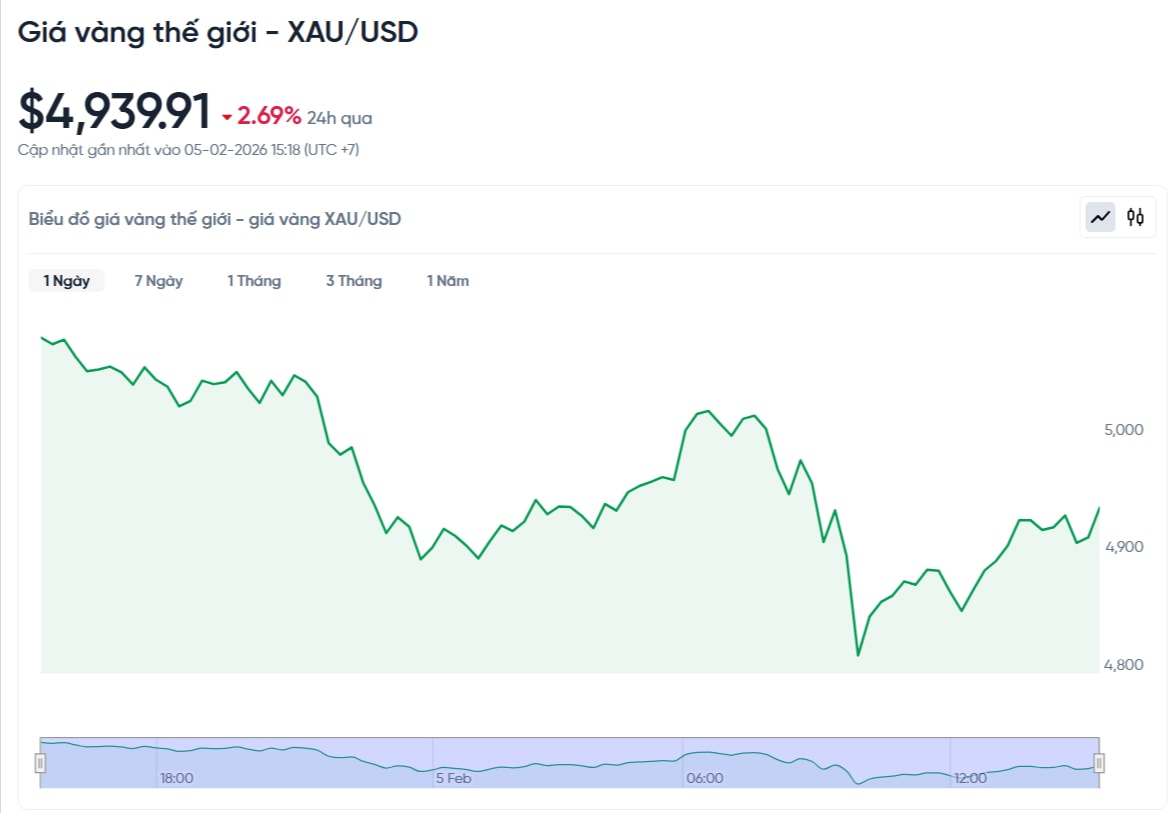Switch to the "1 Tháng" tab
Image resolution: width=1170 pixels, height=813 pixels.
coord(254,281)
